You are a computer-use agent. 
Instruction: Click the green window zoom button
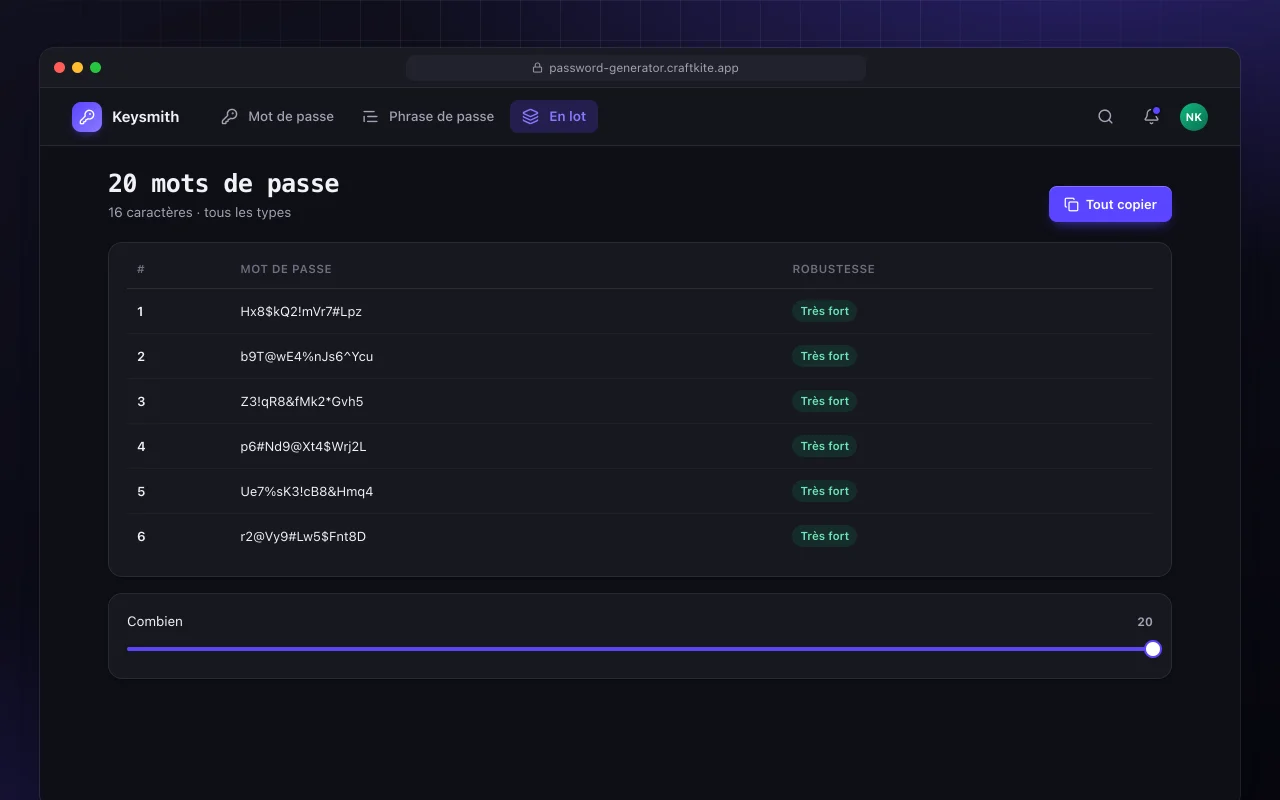tap(96, 68)
